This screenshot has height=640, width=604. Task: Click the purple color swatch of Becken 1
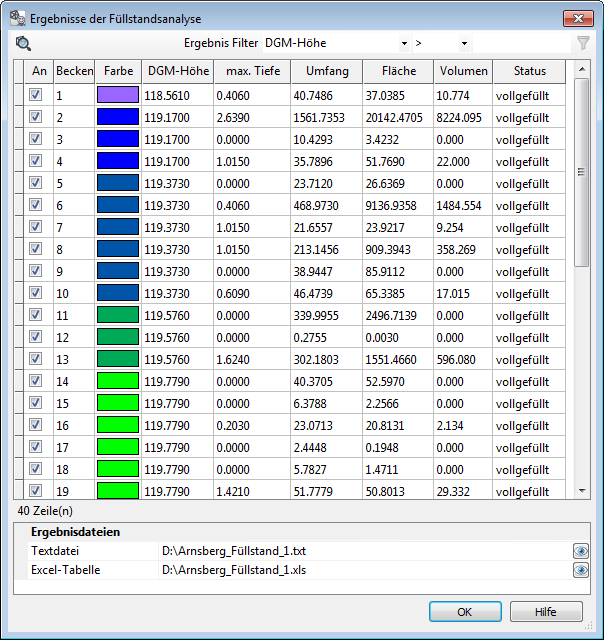tap(117, 95)
